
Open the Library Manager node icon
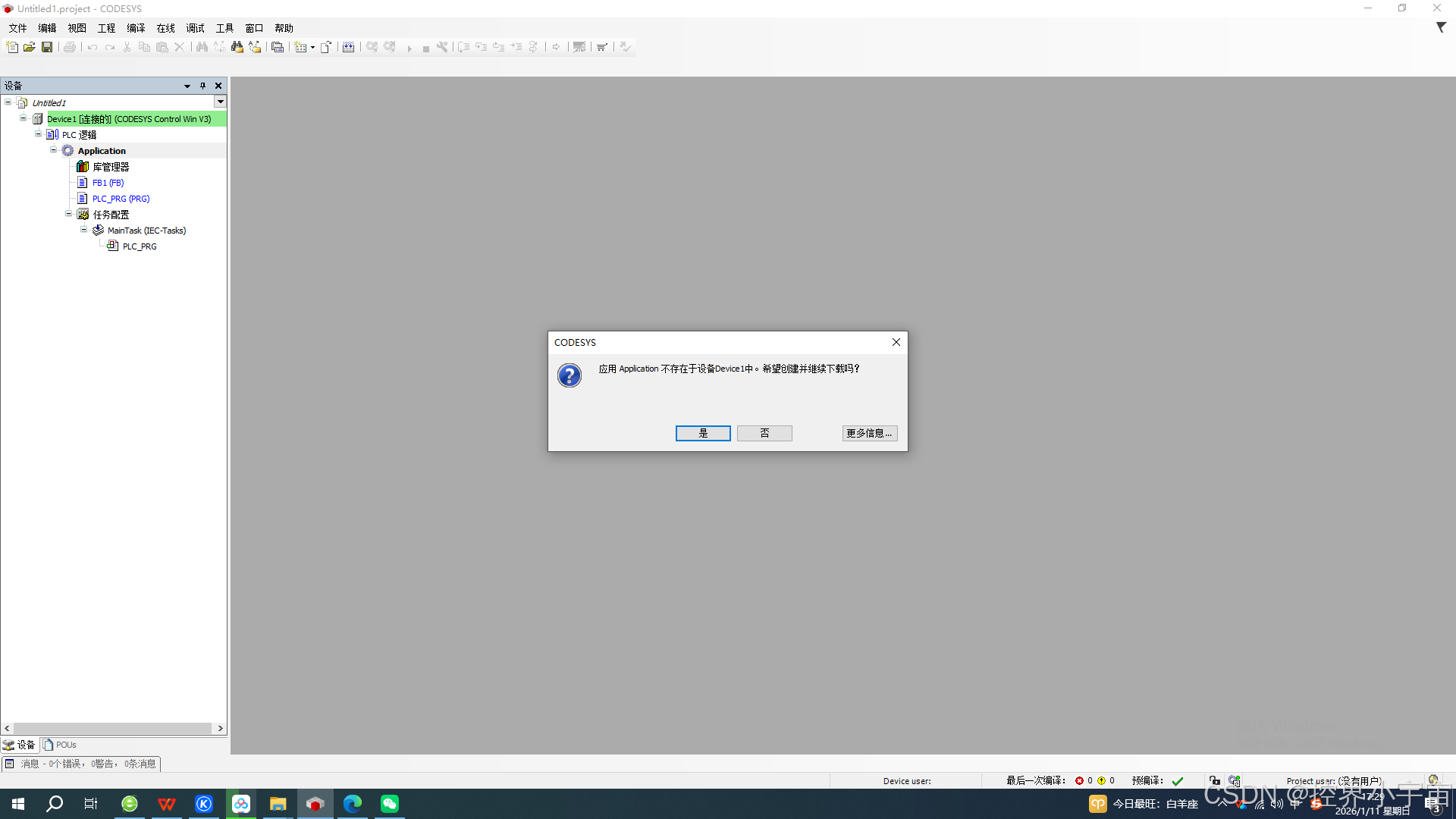(x=83, y=167)
